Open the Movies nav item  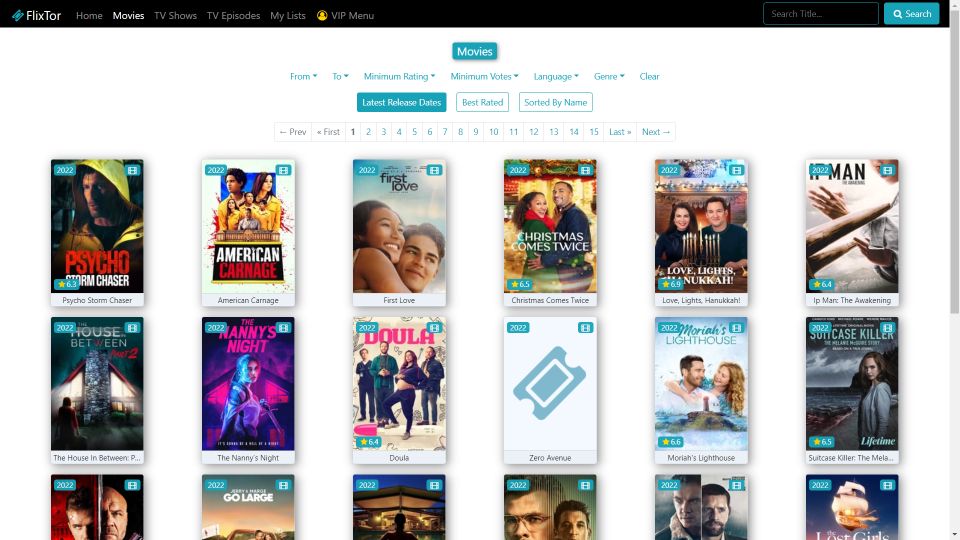[129, 15]
